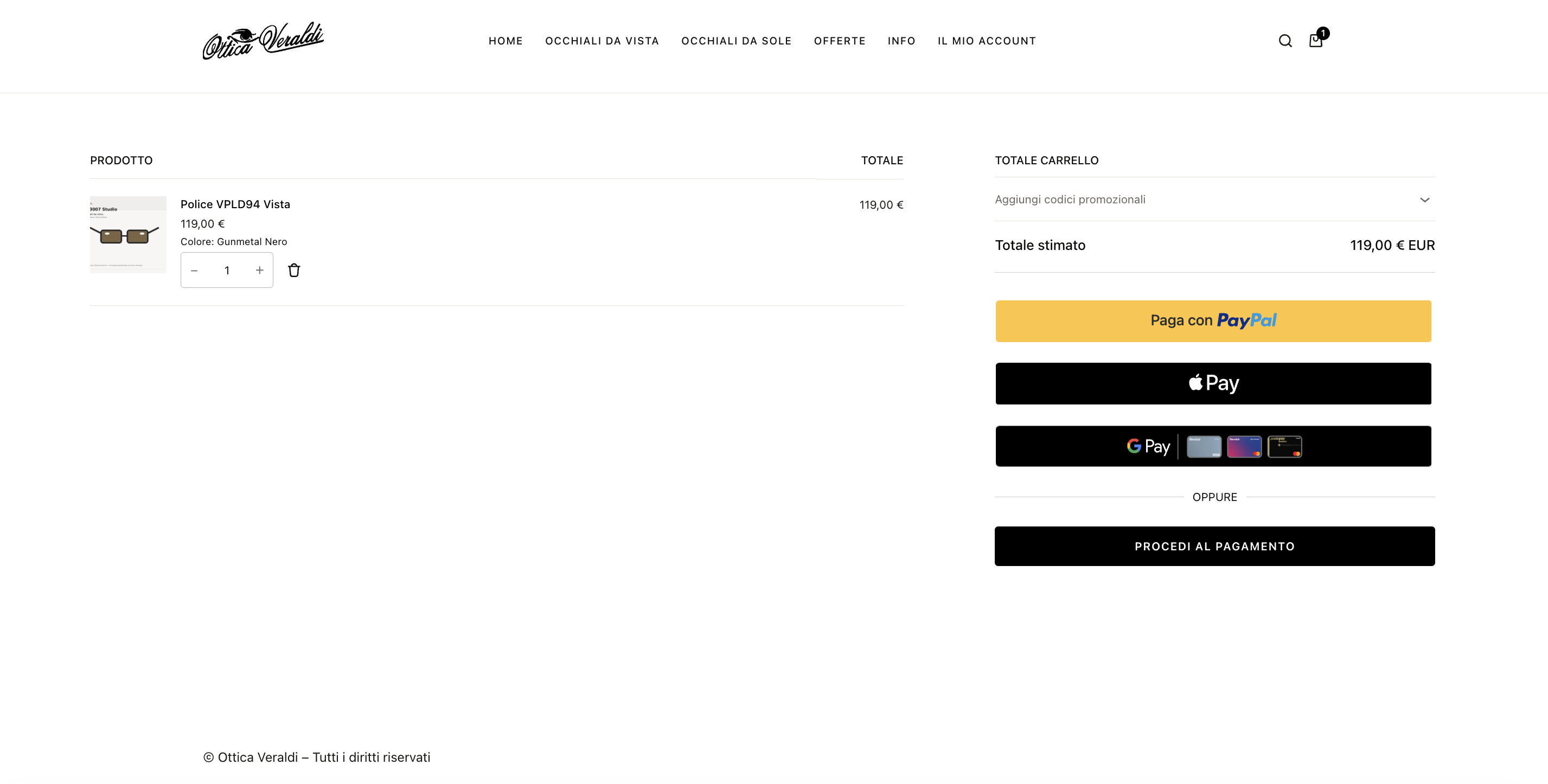Click the Totale Carrello heading
The height and width of the screenshot is (784, 1548).
coord(1046,160)
